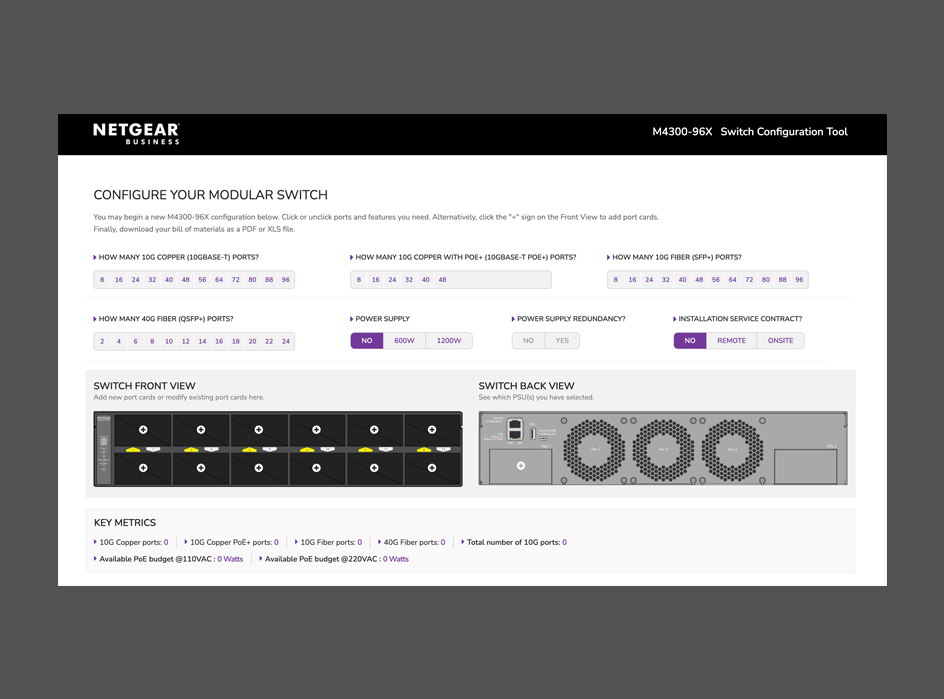
Task: Expand the 10G Copper ports question arrow
Action: [94, 257]
